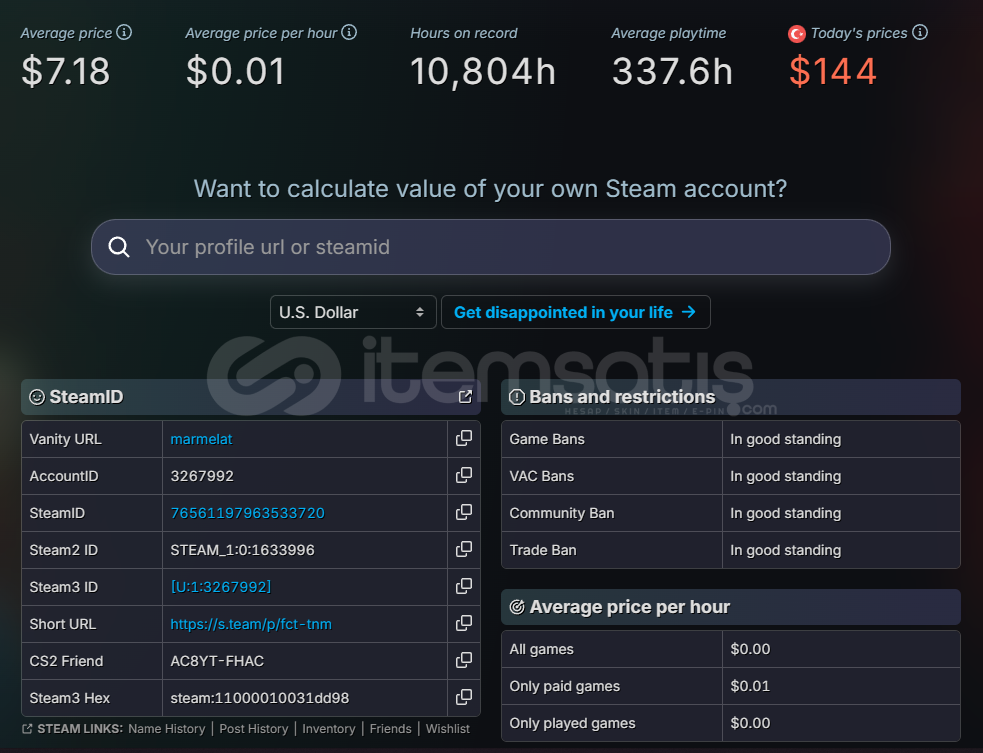
Task: Open the Inventory Steam link
Action: click(x=329, y=729)
